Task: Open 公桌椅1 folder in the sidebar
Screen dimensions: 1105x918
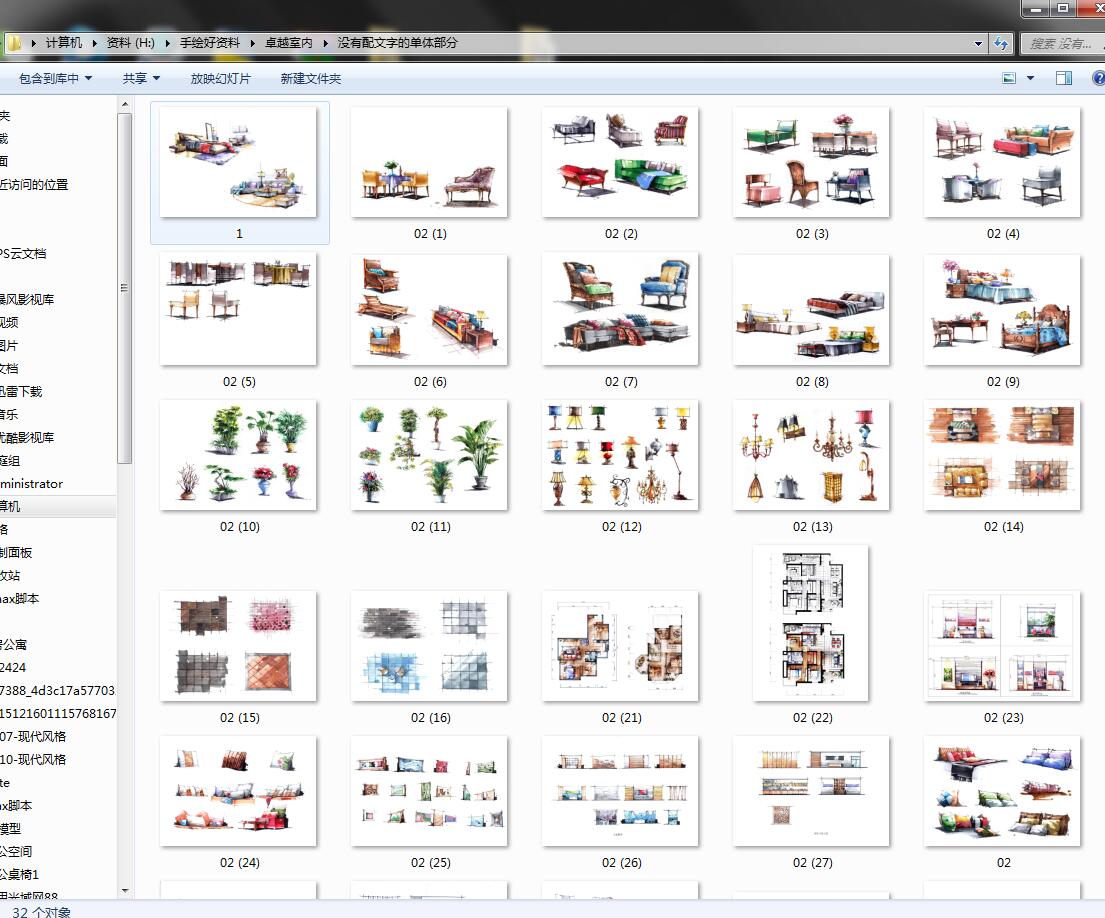Action: pyautogui.click(x=20, y=874)
